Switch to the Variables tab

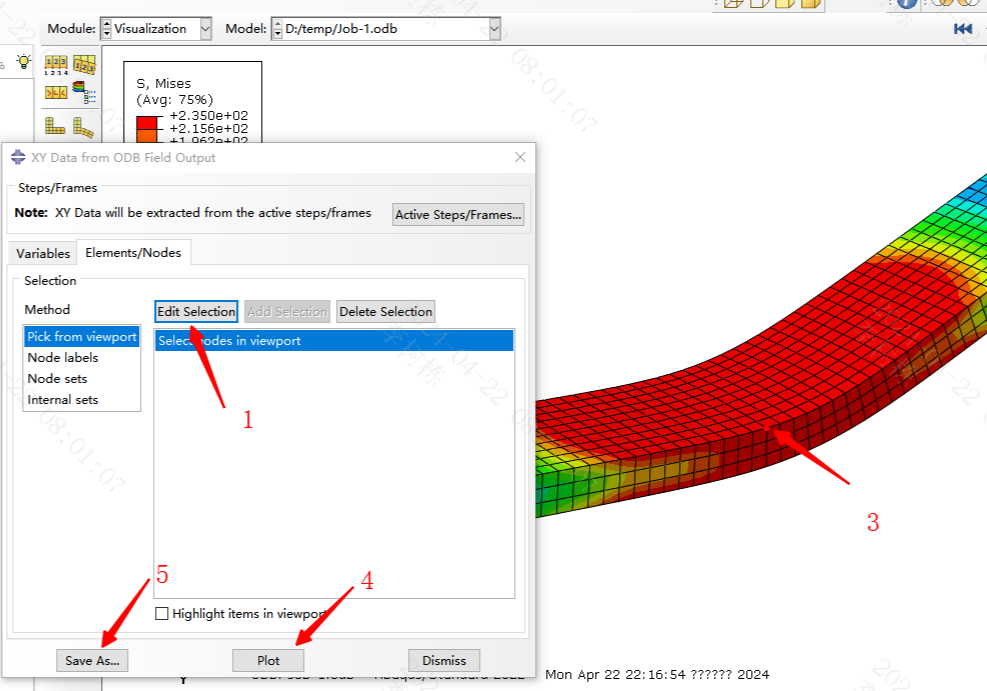tap(43, 254)
